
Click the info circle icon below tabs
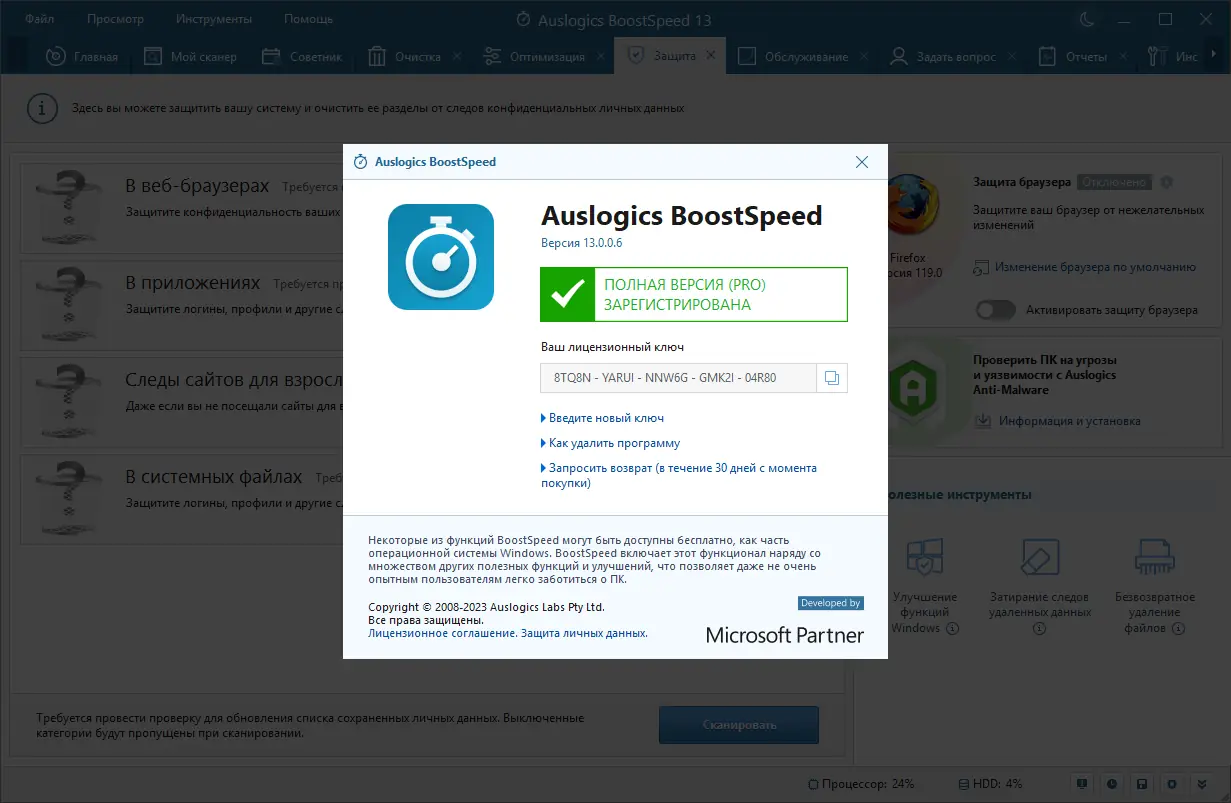click(42, 108)
